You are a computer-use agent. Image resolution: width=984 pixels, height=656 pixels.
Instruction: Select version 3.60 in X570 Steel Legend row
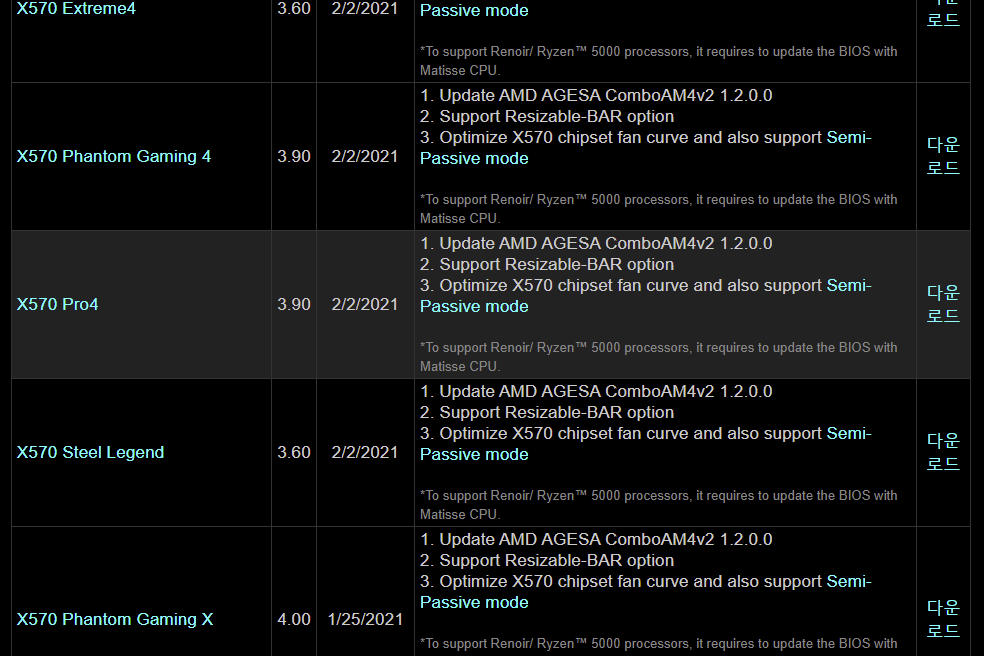294,453
